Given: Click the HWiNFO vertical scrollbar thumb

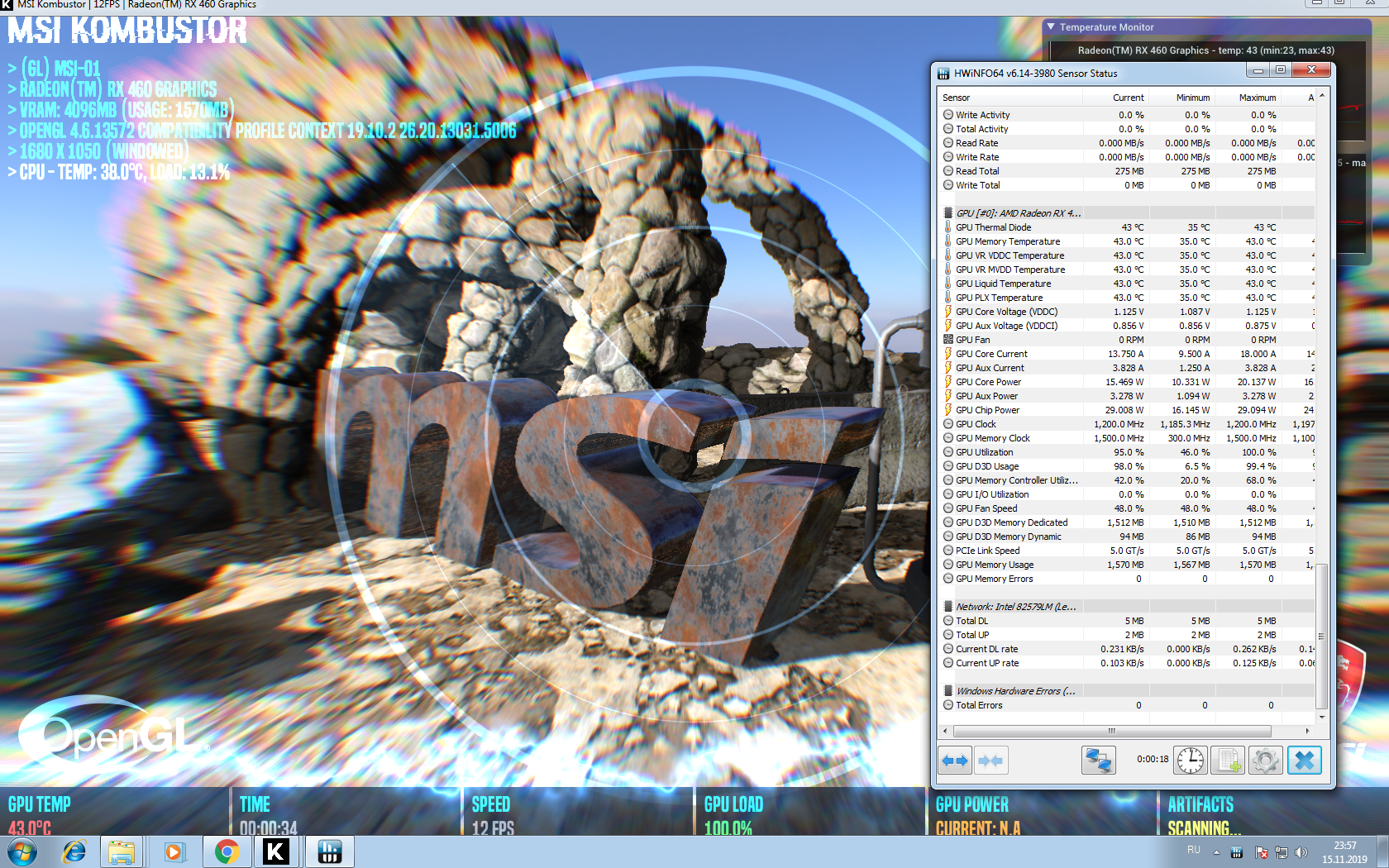Looking at the screenshot, I should click(1321, 636).
